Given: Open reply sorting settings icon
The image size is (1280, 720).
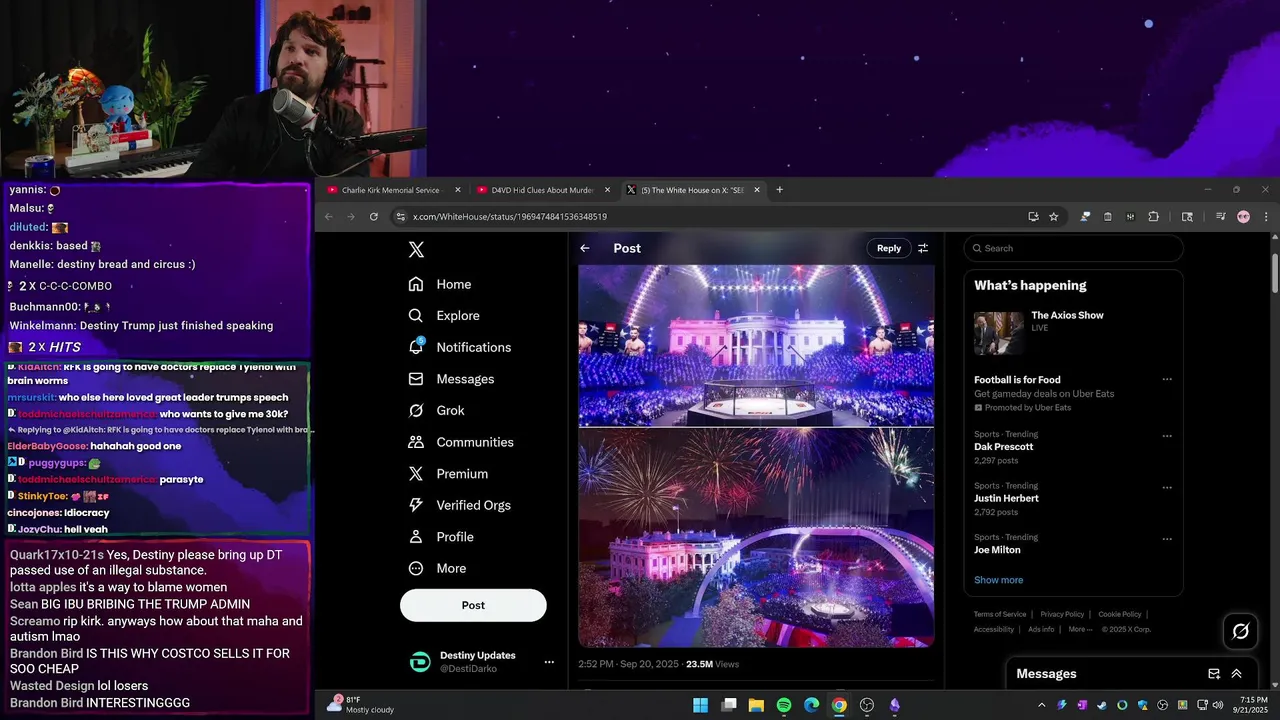Looking at the screenshot, I should 923,248.
